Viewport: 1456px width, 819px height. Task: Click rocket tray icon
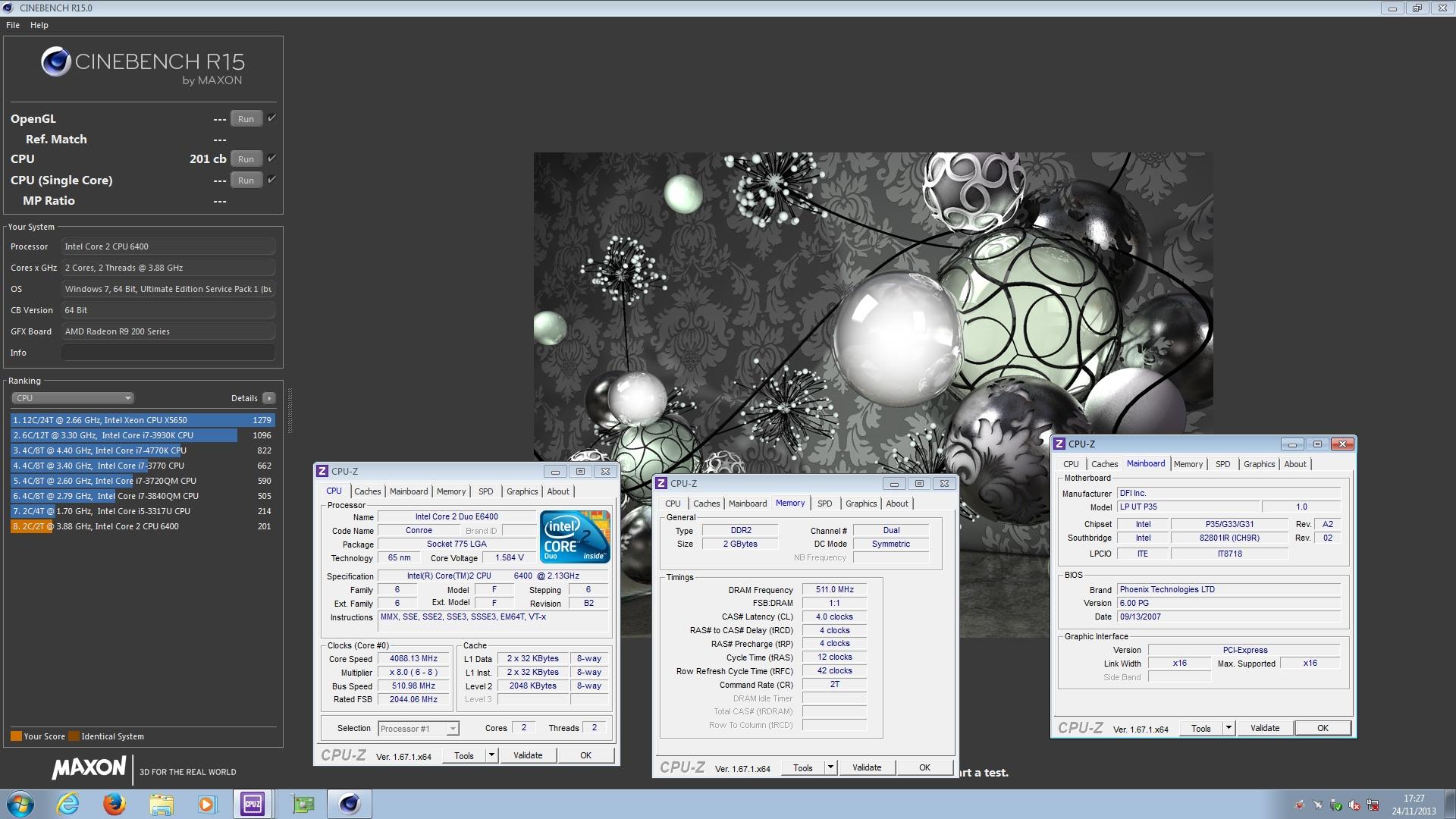pyautogui.click(x=1300, y=805)
